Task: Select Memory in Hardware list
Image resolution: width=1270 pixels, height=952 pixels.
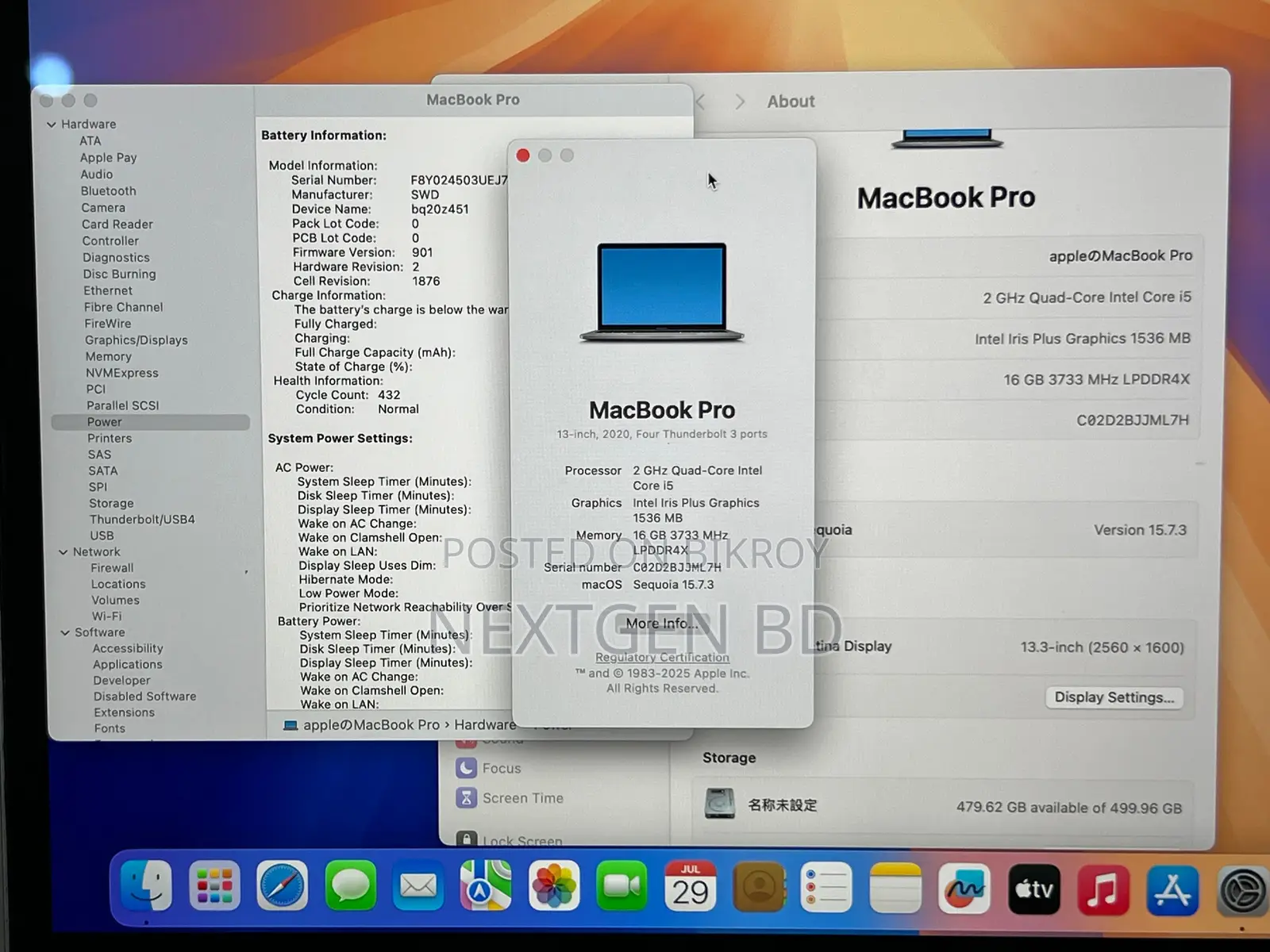Action: 109,357
